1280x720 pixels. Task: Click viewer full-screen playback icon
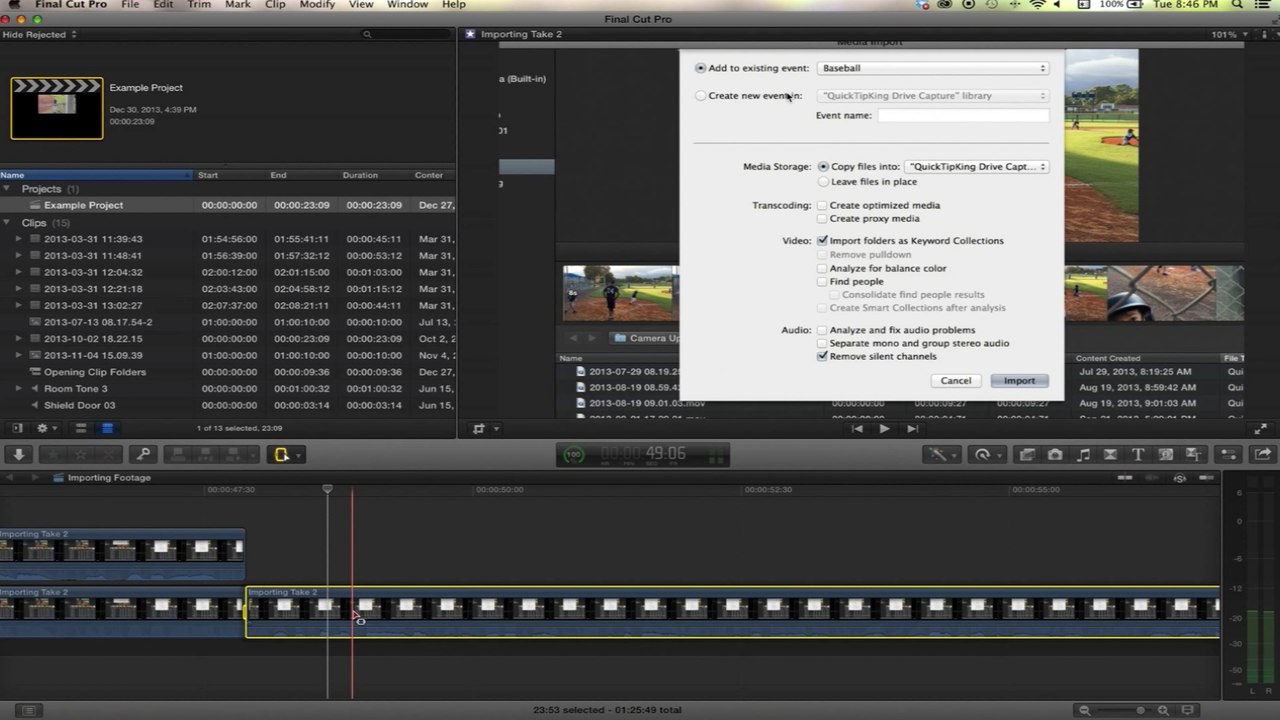1260,429
